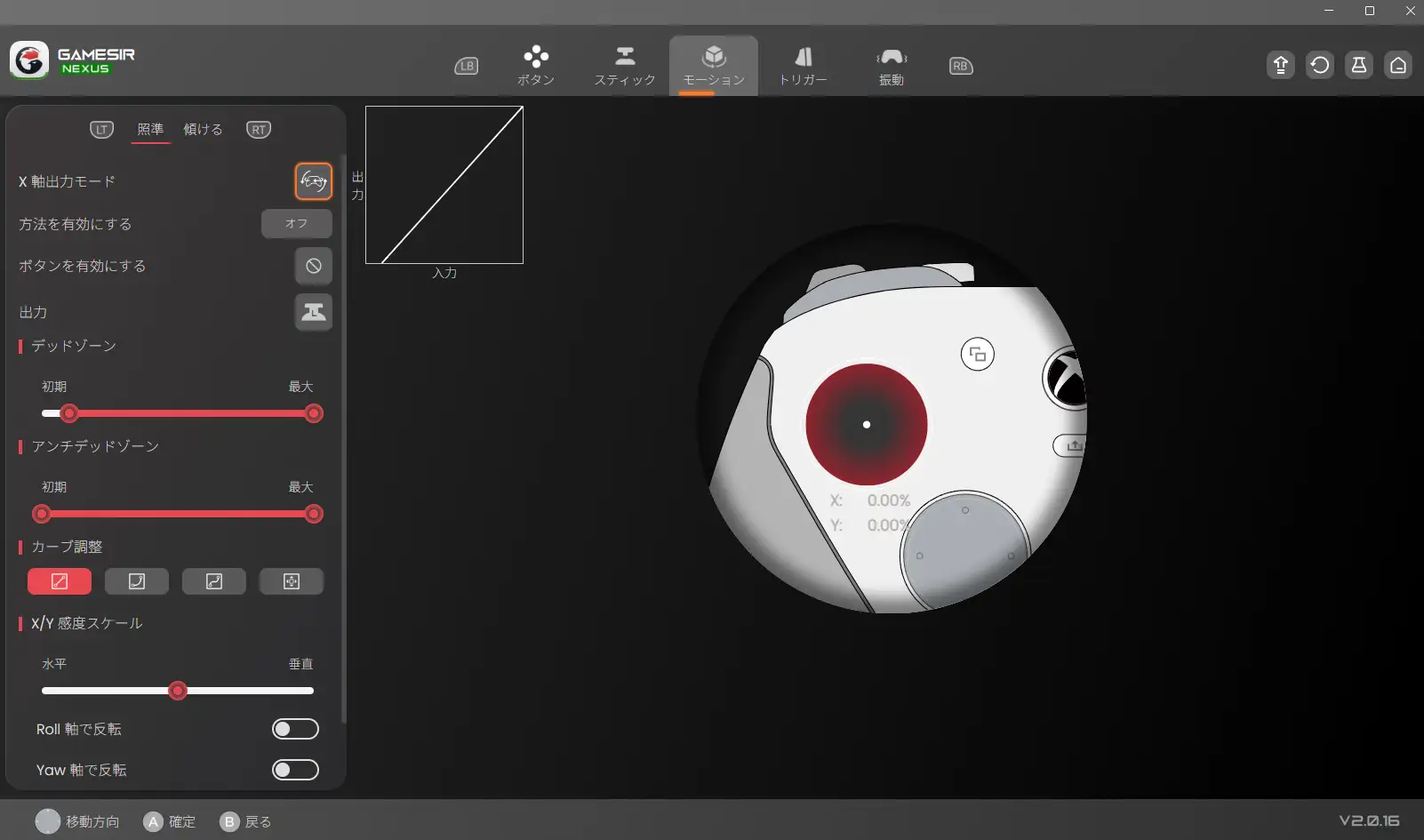Select the 照準 sub-tab

click(150, 130)
